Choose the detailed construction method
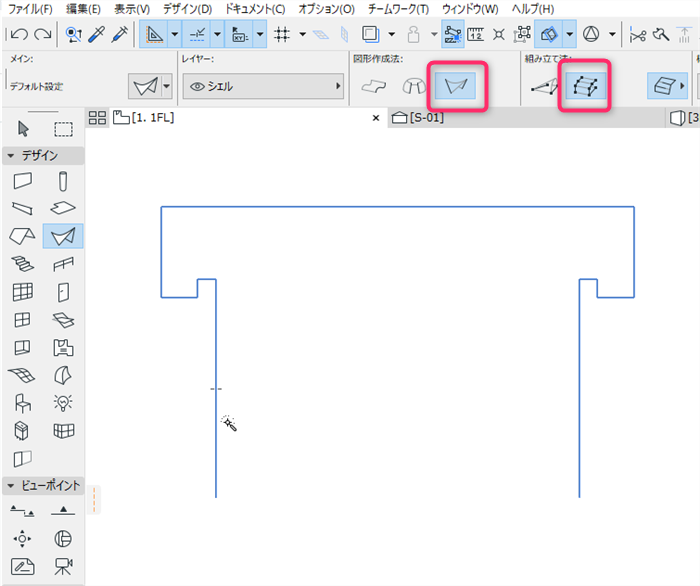700x586 pixels. [585, 86]
